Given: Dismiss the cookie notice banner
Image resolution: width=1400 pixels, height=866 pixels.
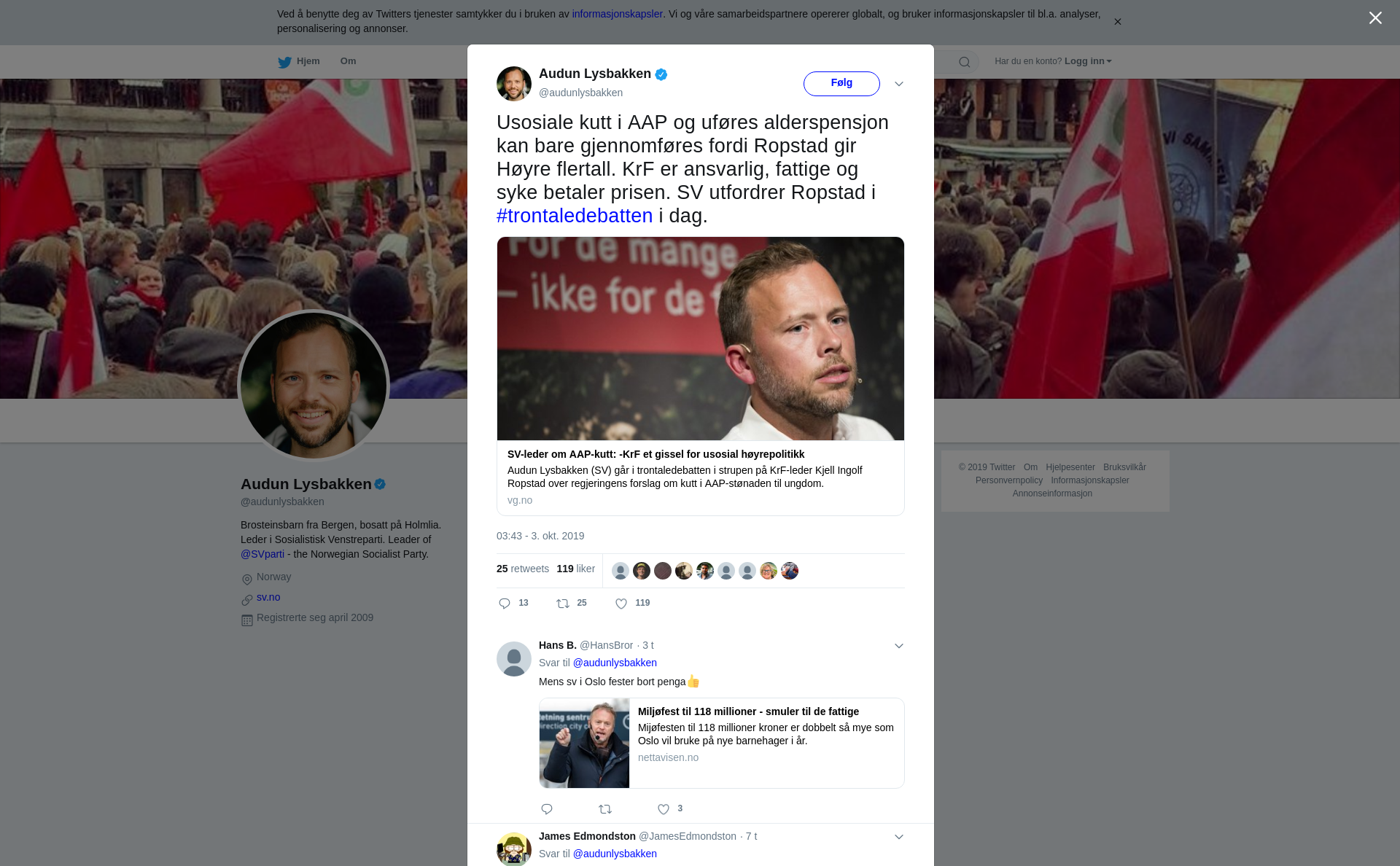Looking at the screenshot, I should [1117, 22].
